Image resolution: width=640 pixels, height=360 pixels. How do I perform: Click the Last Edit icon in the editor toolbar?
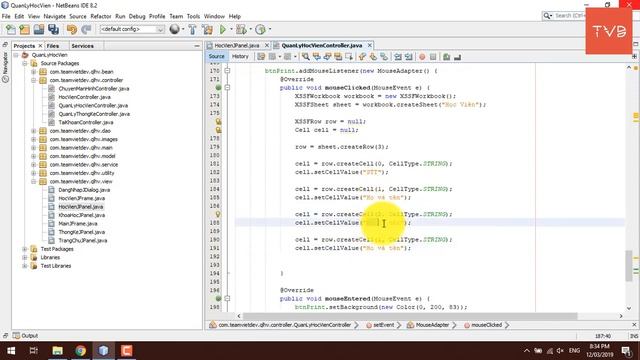(x=261, y=57)
